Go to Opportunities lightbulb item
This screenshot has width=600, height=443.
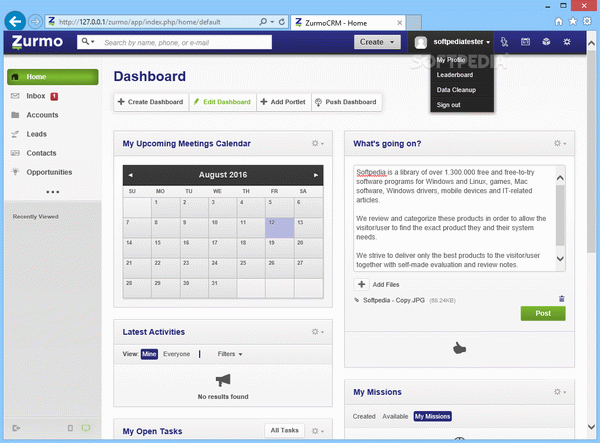tap(48, 172)
